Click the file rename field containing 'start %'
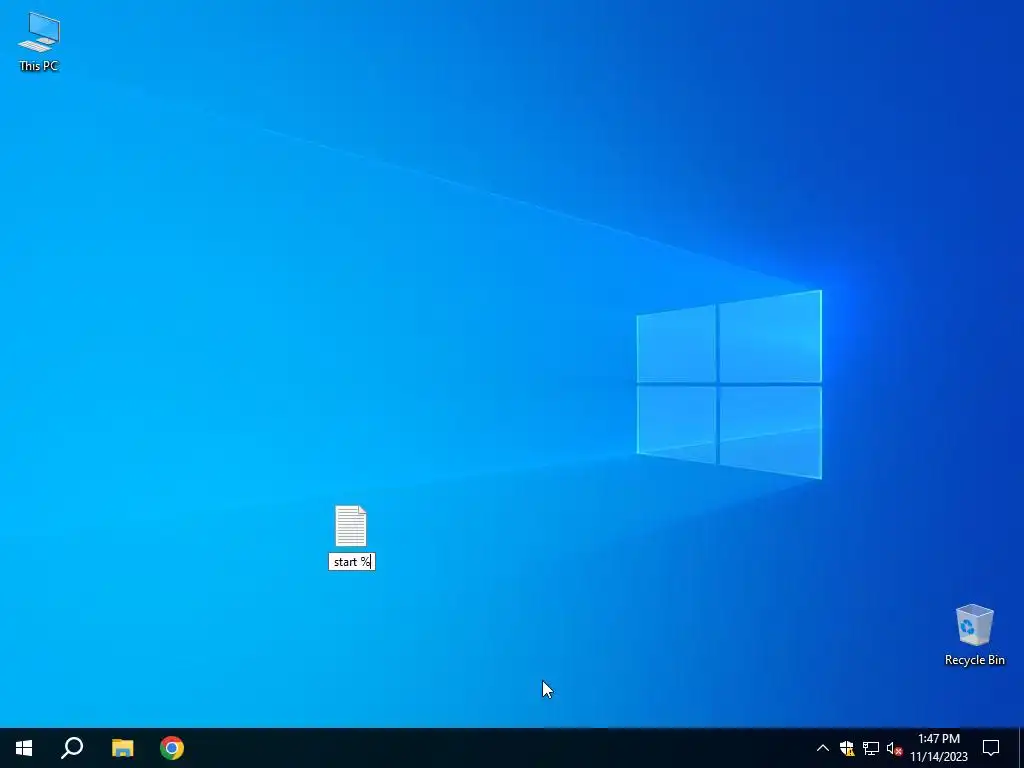The image size is (1024, 768). click(x=352, y=562)
